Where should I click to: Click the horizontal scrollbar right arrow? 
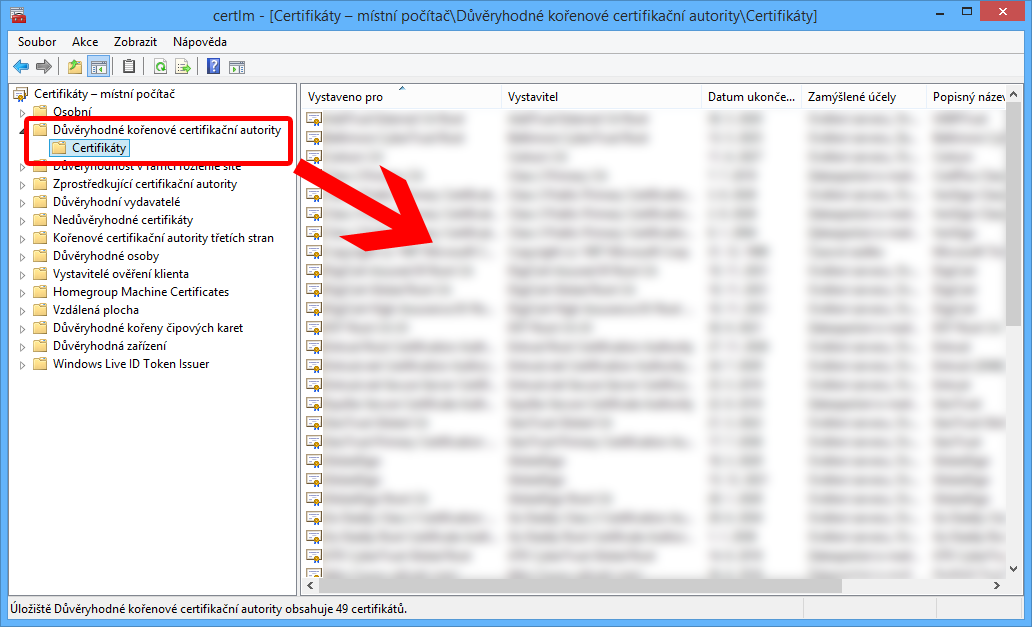pos(997,585)
